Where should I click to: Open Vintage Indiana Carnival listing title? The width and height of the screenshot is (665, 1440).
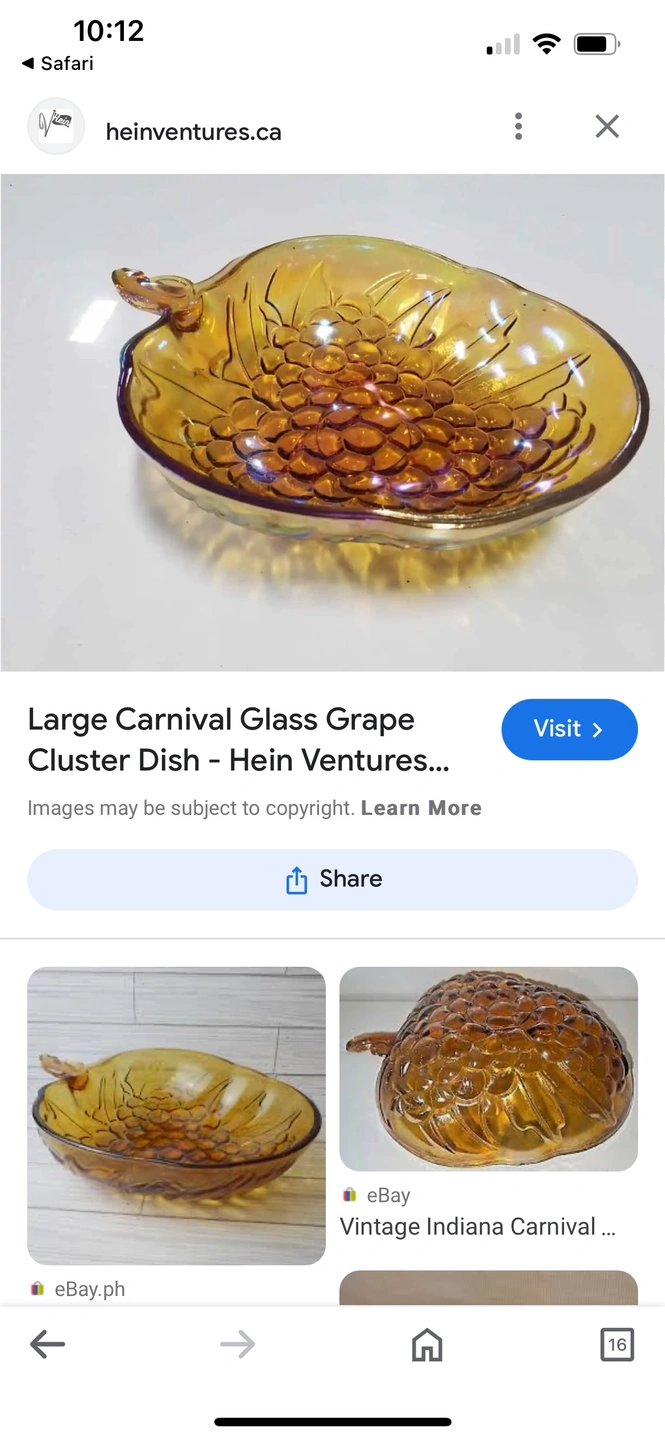click(x=478, y=1227)
